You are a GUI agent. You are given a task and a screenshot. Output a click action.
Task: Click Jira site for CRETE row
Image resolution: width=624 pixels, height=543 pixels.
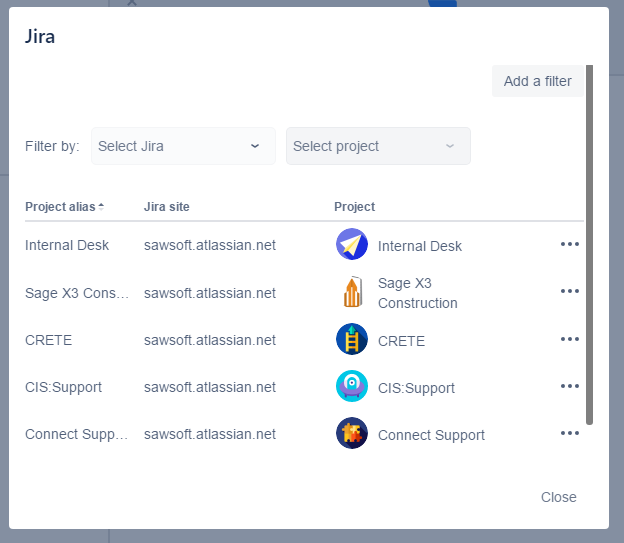(x=210, y=340)
